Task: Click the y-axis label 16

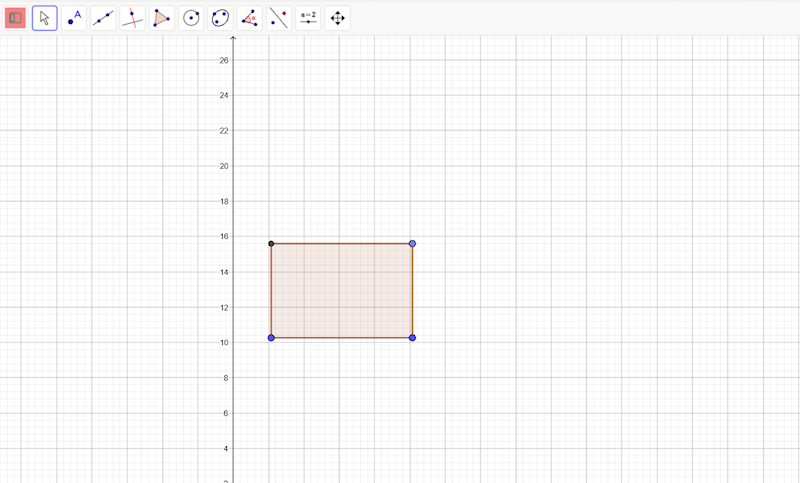Action: coord(224,237)
